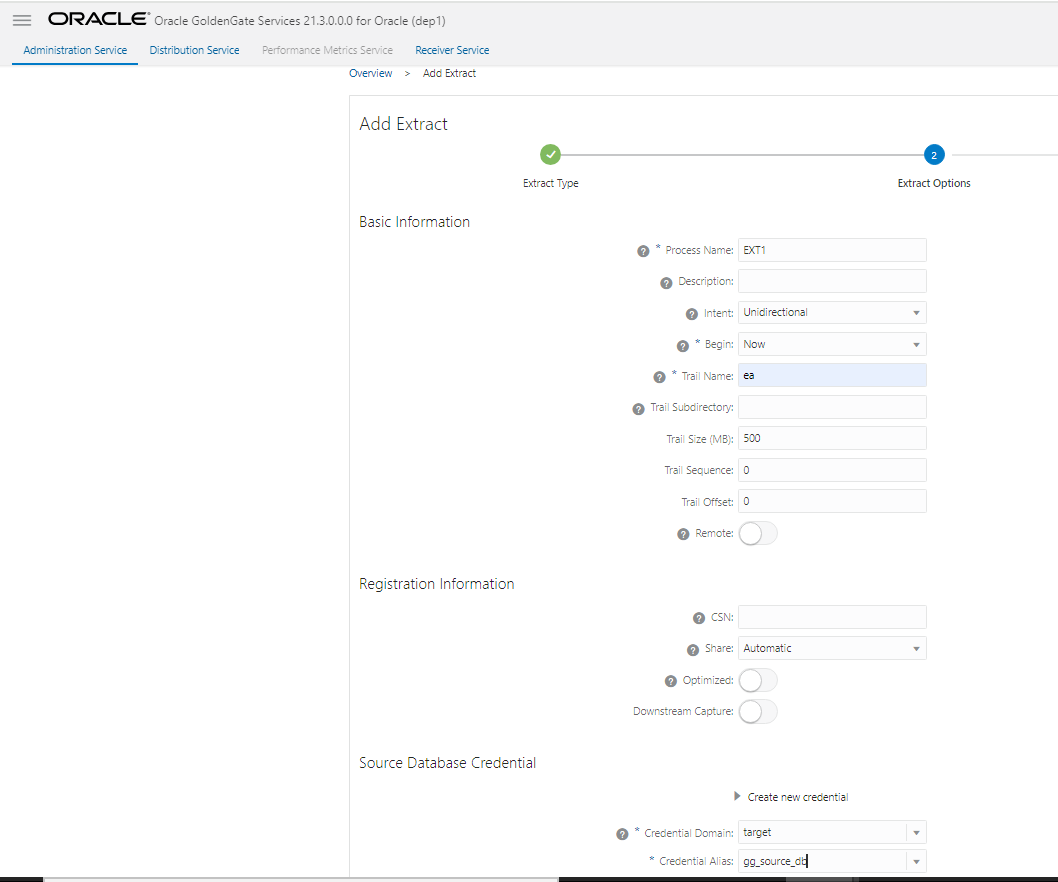The image size is (1058, 882).
Task: Click the Description input field
Action: tap(832, 281)
